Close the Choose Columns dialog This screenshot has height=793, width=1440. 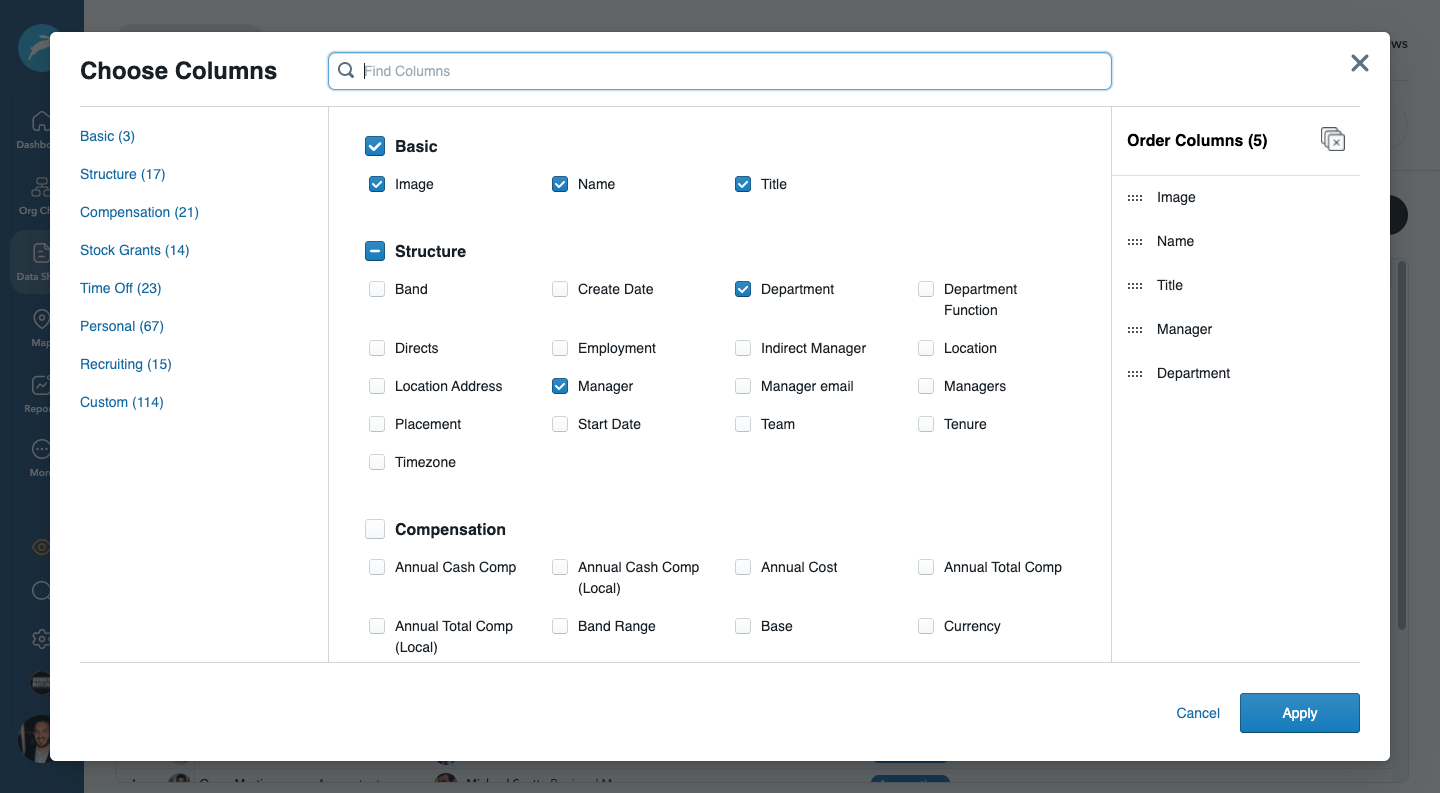tap(1359, 64)
